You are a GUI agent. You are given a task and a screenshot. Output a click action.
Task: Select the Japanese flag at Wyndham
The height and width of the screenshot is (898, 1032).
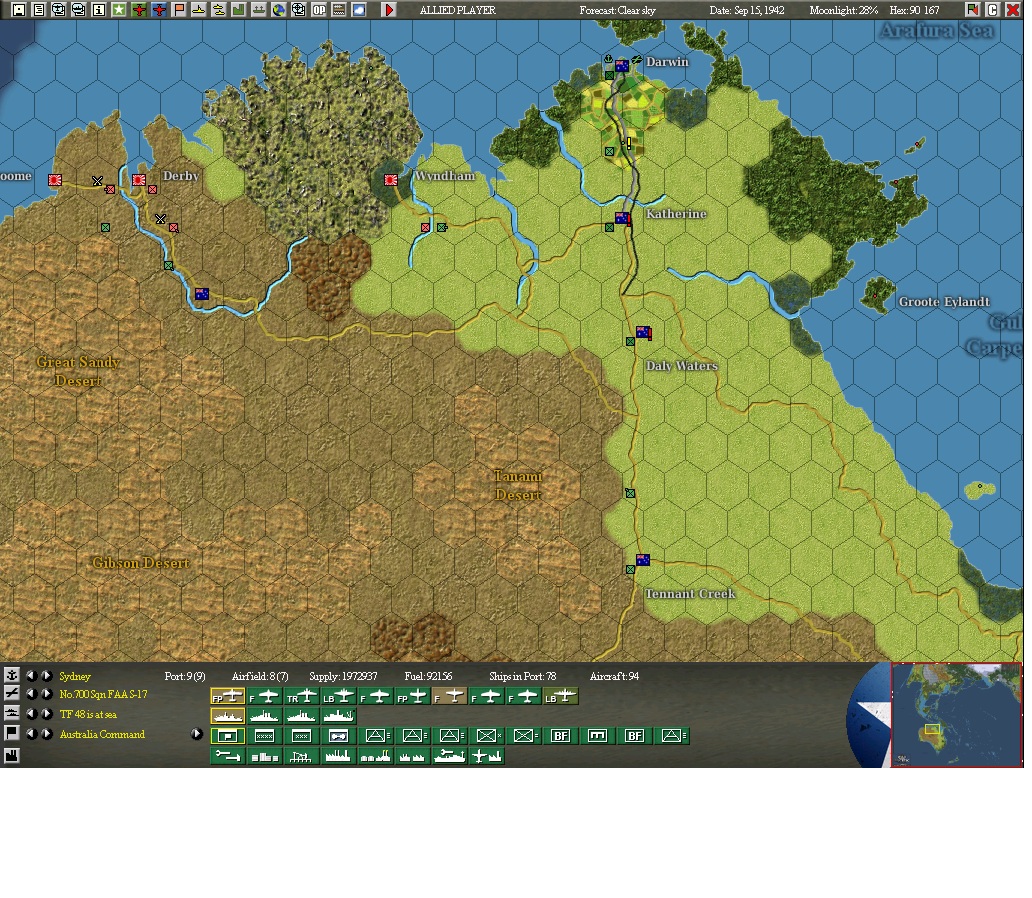(x=391, y=179)
